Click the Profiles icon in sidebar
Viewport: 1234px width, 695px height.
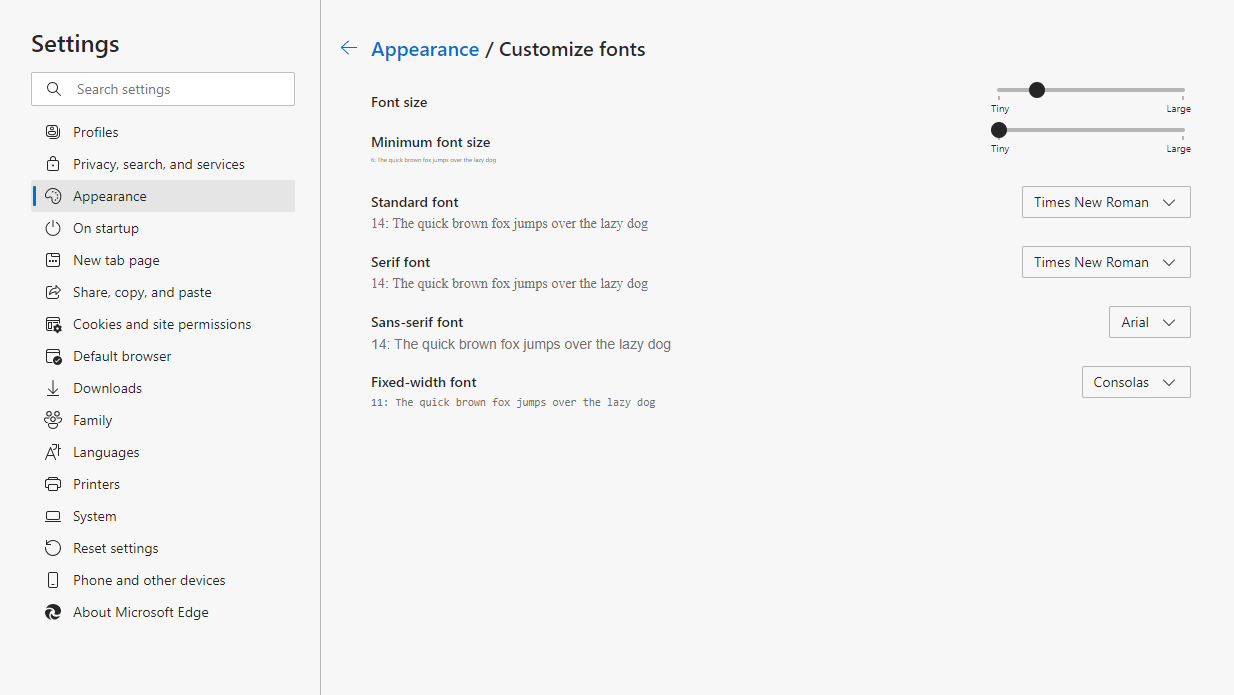pos(53,132)
